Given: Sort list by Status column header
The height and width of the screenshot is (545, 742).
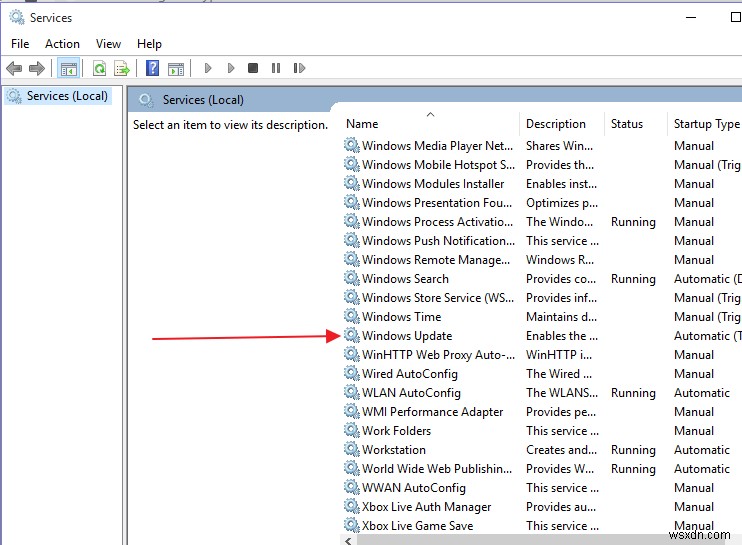Looking at the screenshot, I should tap(627, 124).
